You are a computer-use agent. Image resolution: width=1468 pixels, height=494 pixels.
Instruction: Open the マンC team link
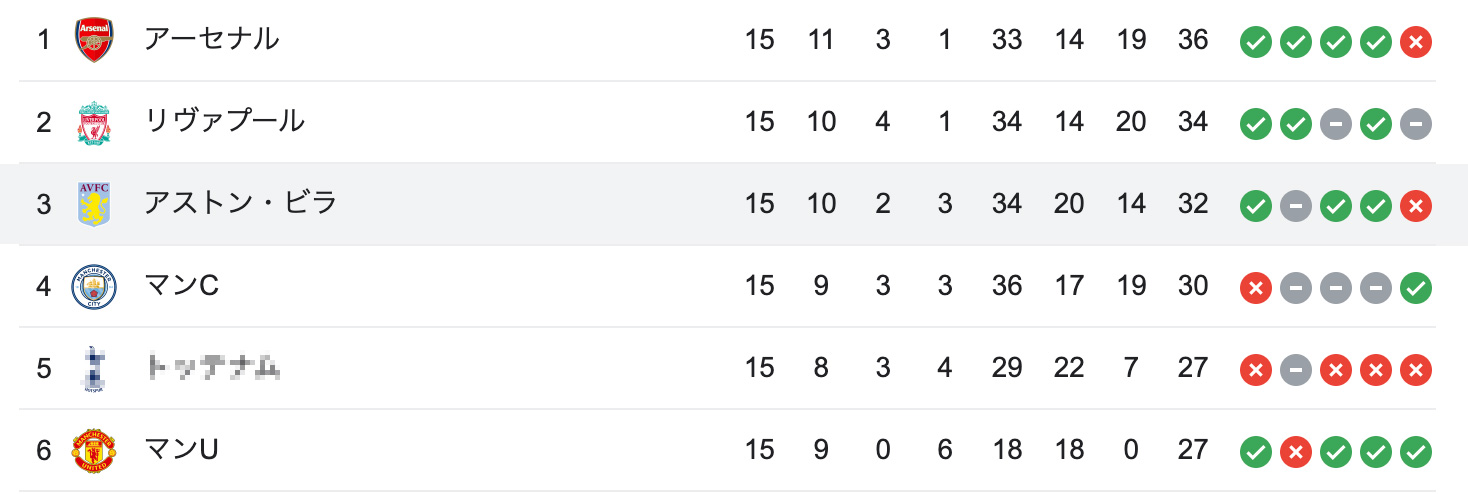tap(181, 286)
